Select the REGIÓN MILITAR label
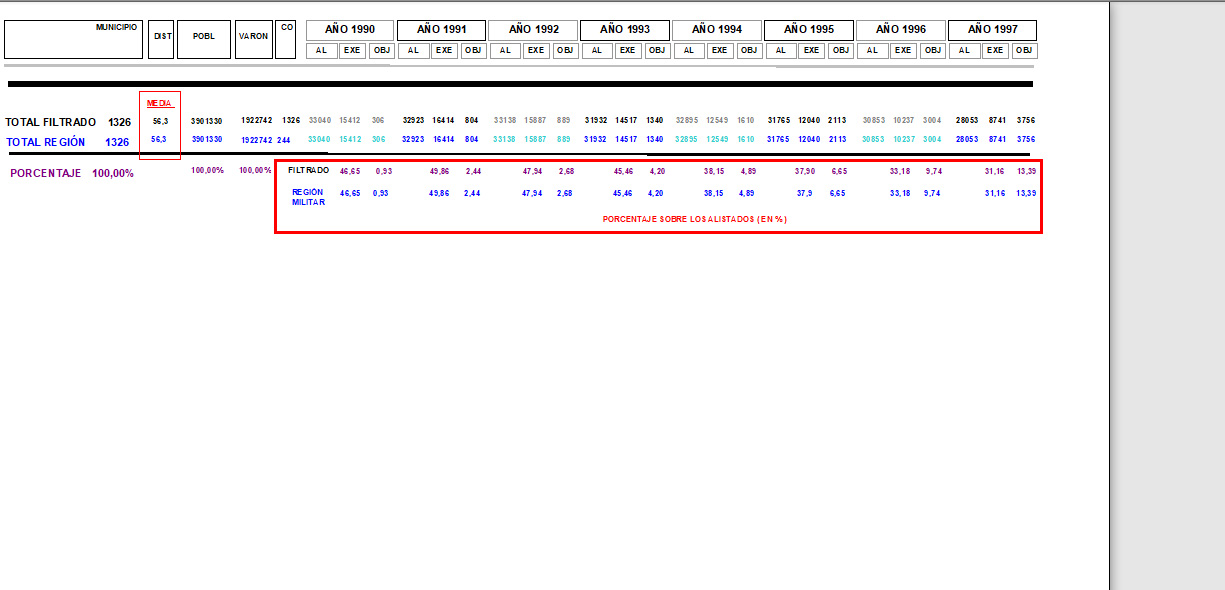The image size is (1225, 590). [308, 196]
